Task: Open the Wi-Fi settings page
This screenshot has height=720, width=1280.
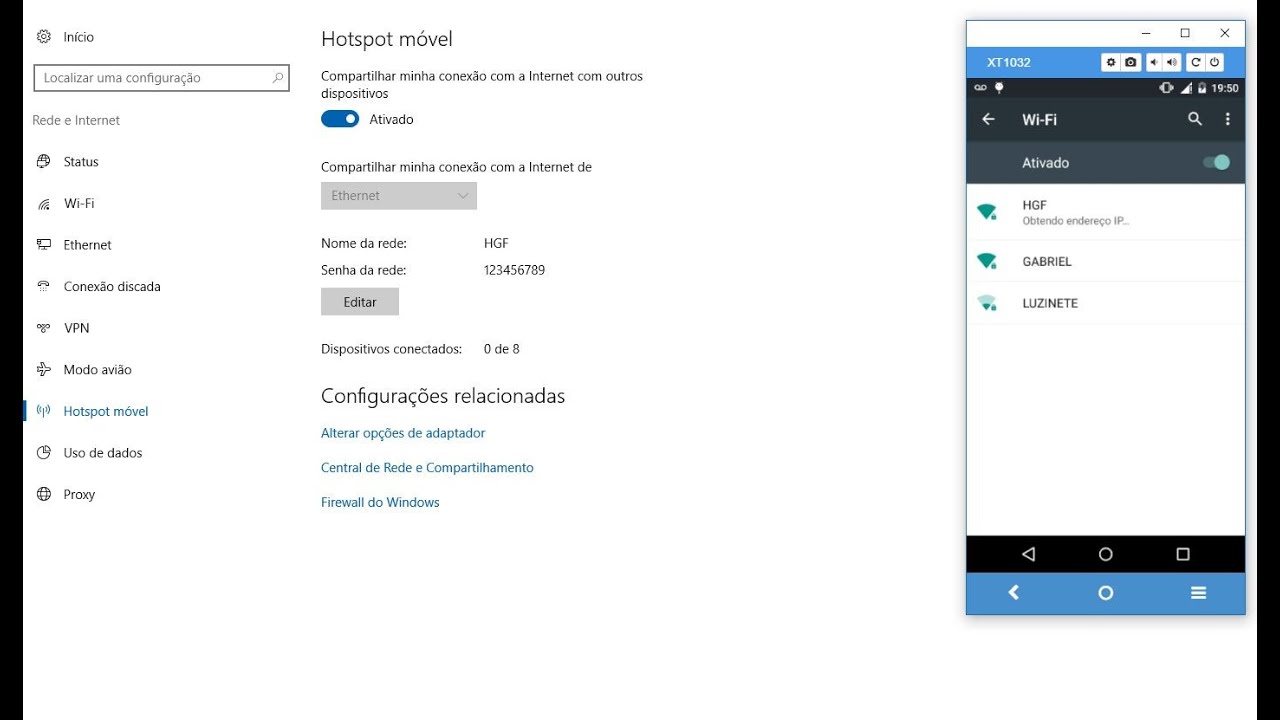Action: 79,203
